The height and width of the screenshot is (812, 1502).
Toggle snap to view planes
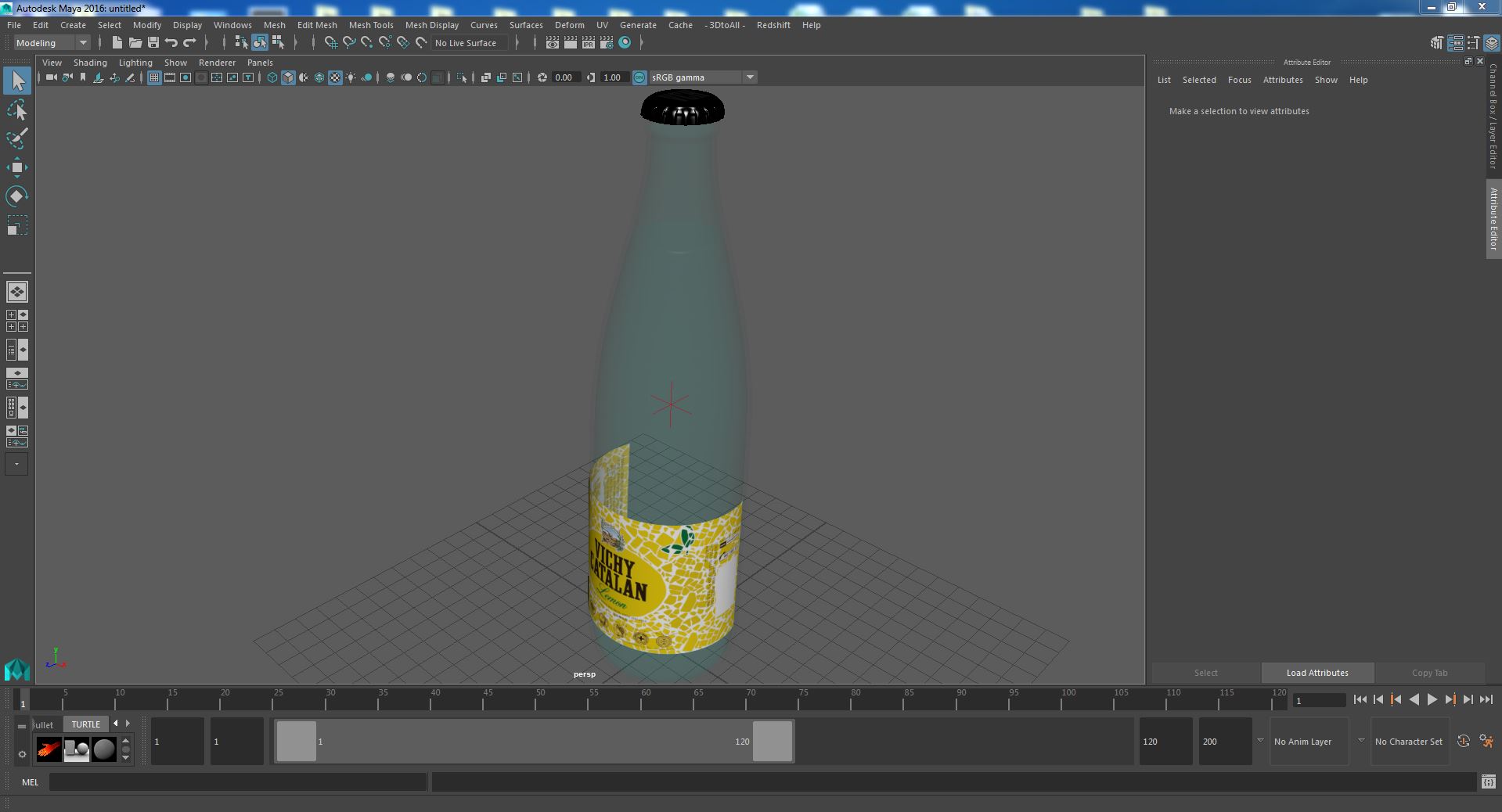tap(403, 43)
